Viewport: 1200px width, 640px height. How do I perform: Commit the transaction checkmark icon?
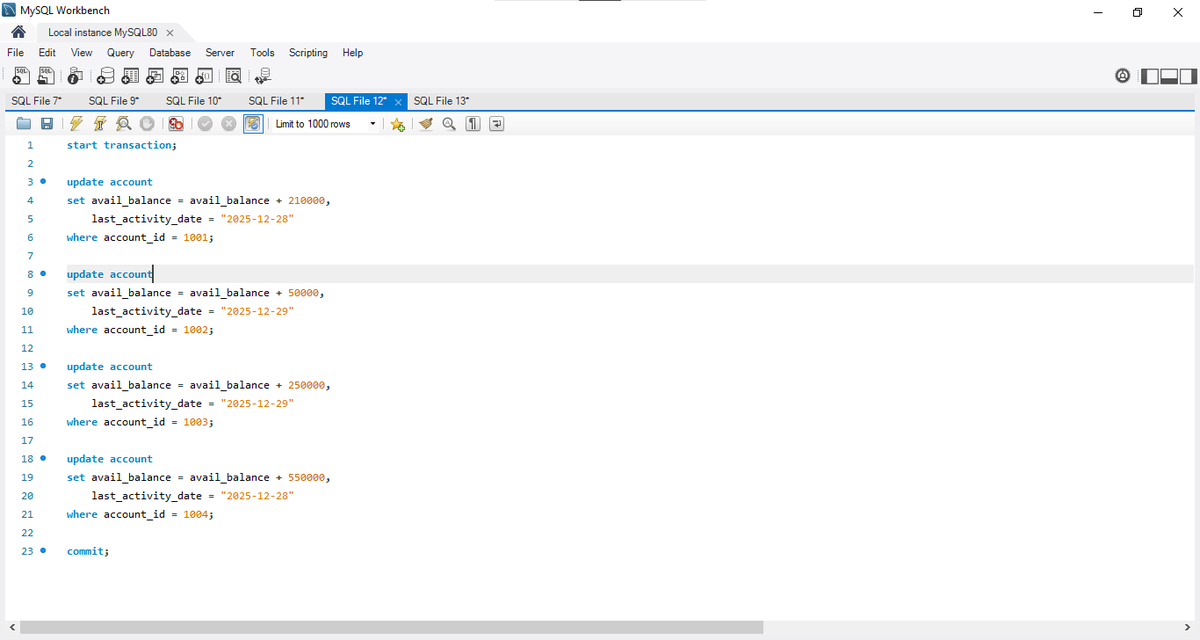pyautogui.click(x=205, y=124)
